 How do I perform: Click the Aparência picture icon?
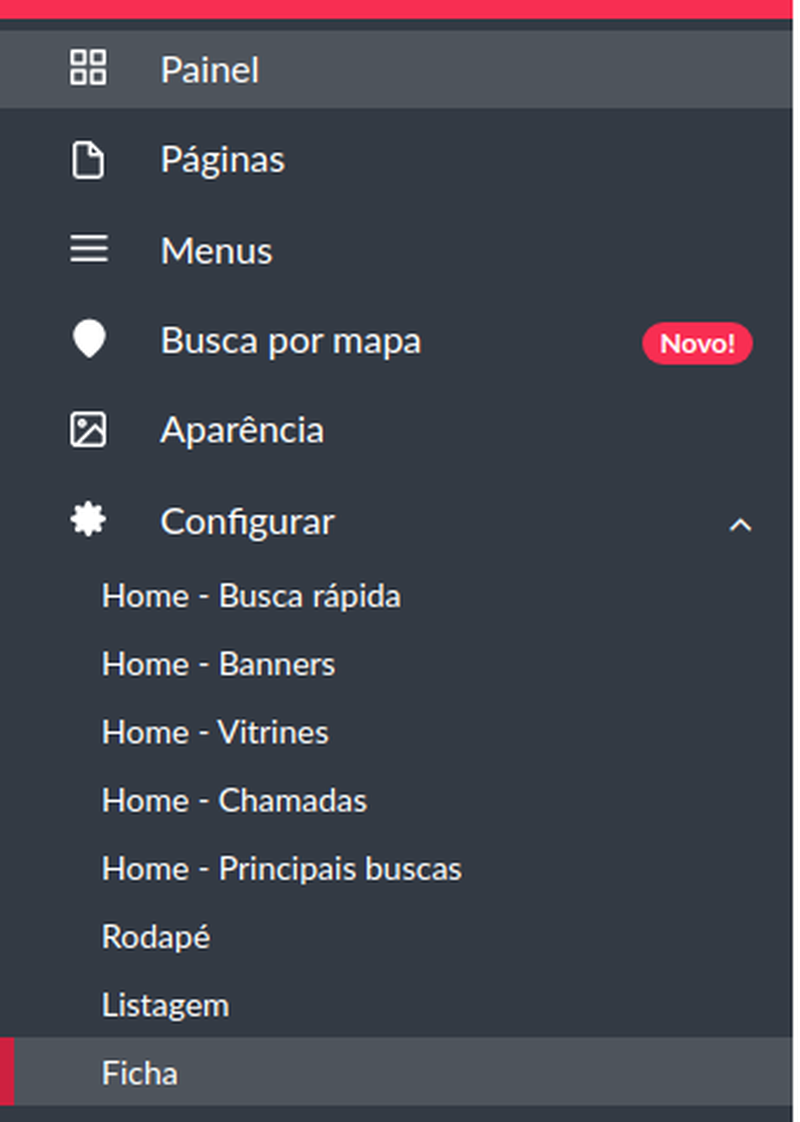(88, 429)
